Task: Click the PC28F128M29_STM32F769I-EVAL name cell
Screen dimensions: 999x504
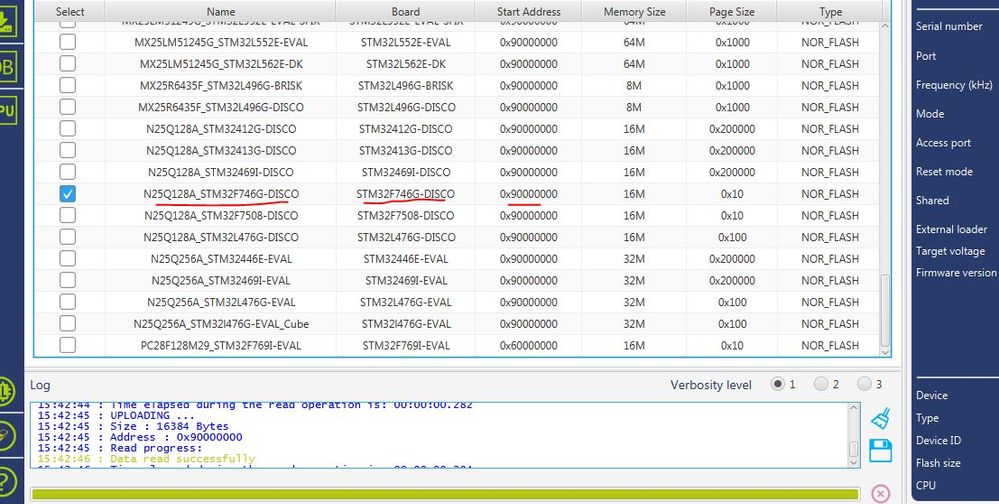Action: (x=220, y=345)
